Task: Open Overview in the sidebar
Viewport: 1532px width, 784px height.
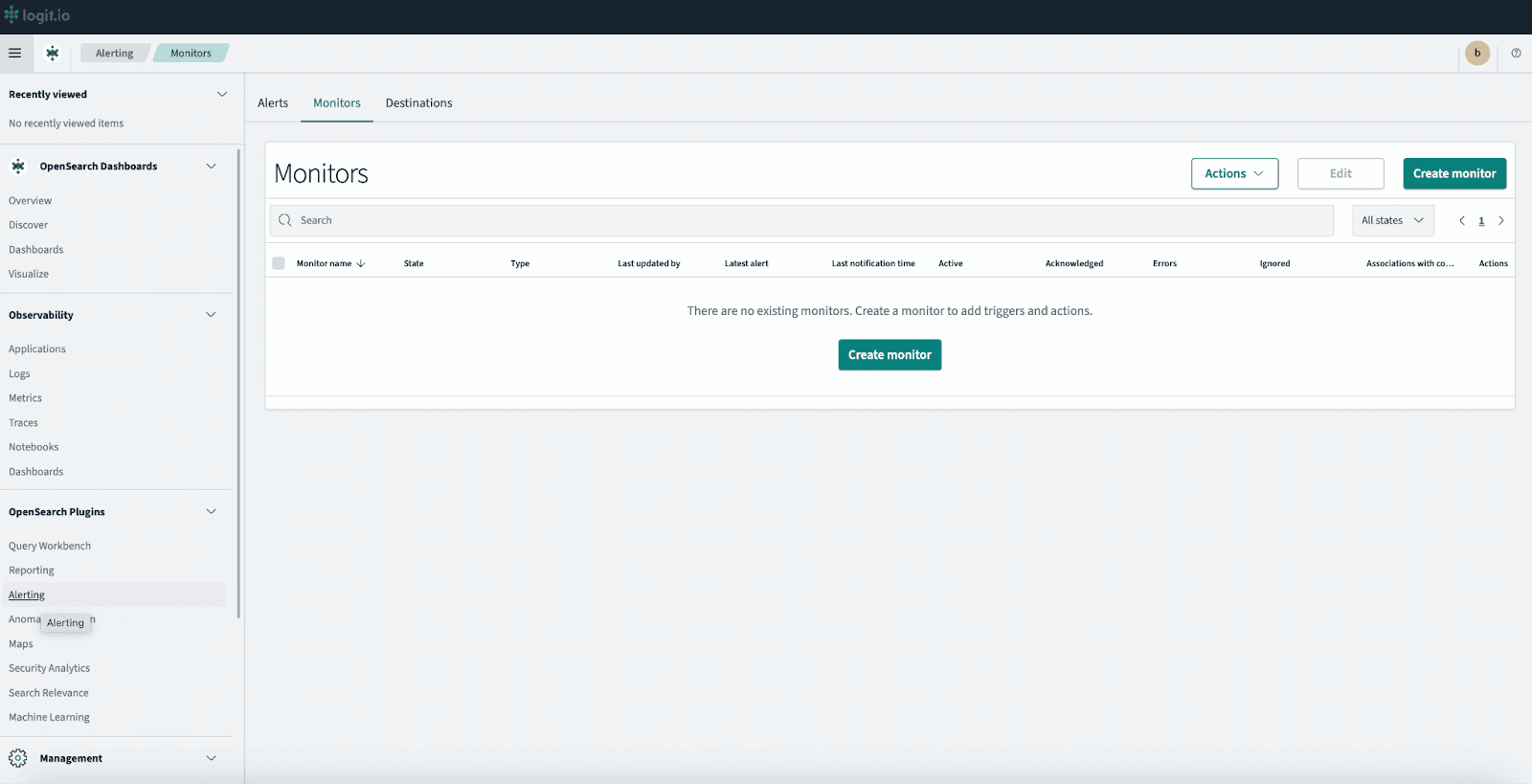Action: pyautogui.click(x=31, y=201)
